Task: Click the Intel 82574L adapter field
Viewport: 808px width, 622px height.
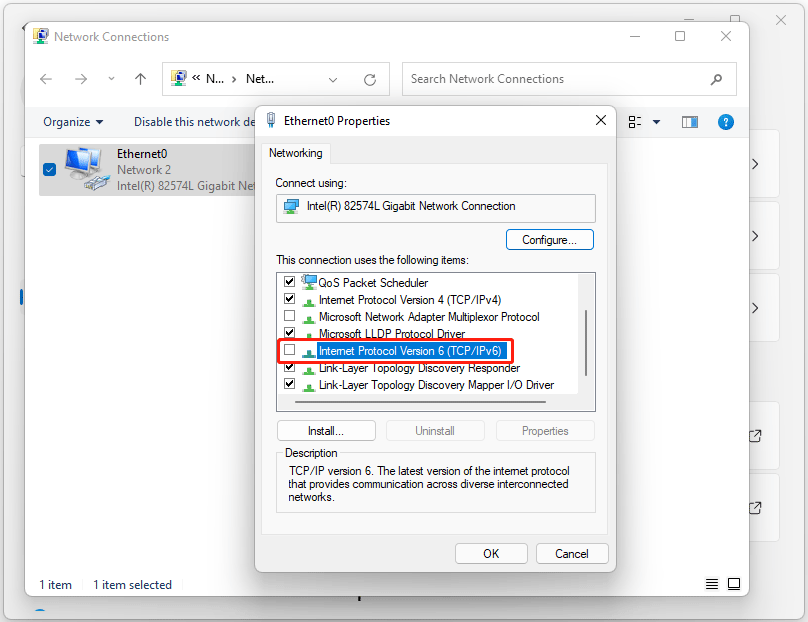Action: click(x=436, y=208)
